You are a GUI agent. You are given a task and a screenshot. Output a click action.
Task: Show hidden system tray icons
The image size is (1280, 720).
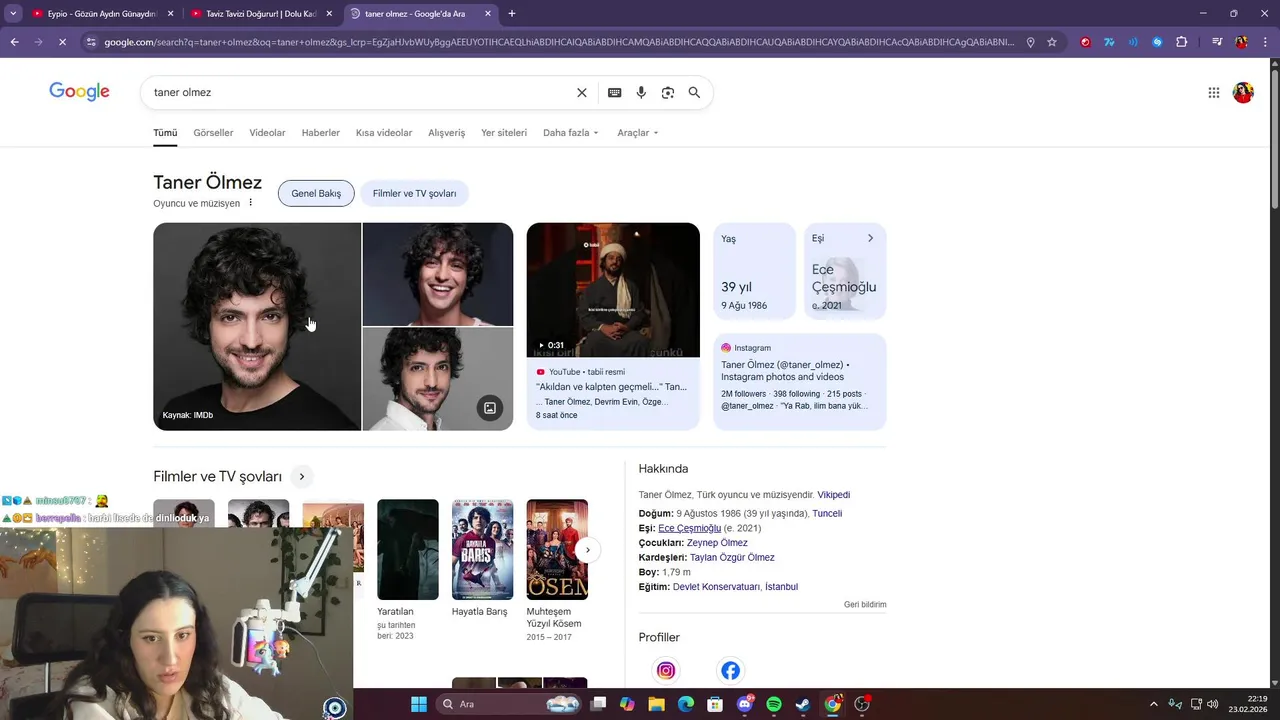coord(1153,704)
